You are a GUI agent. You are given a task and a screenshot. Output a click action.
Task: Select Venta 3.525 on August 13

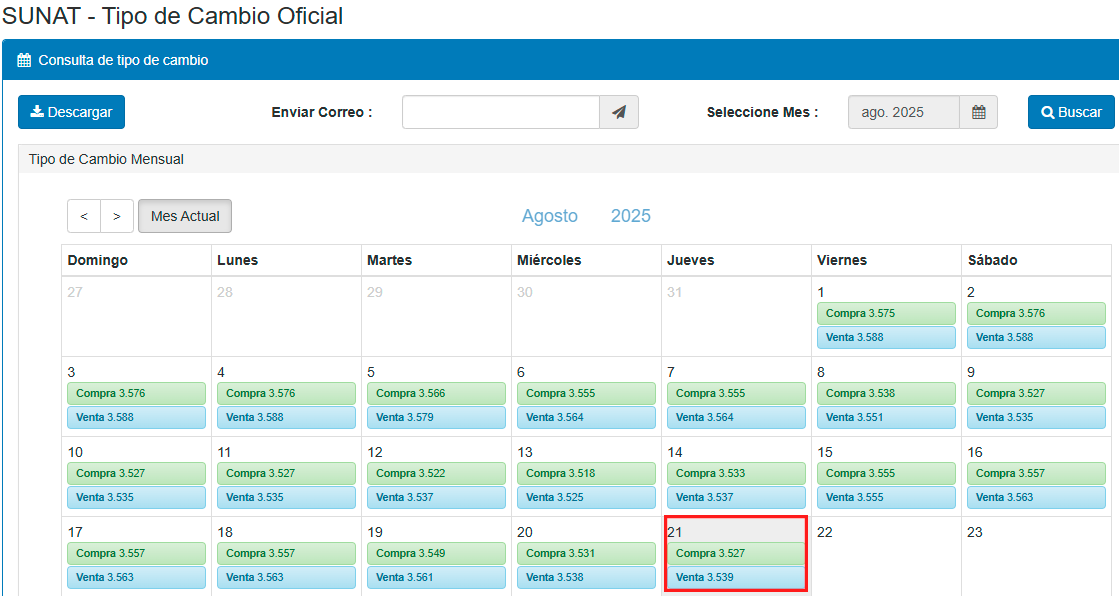pos(586,497)
